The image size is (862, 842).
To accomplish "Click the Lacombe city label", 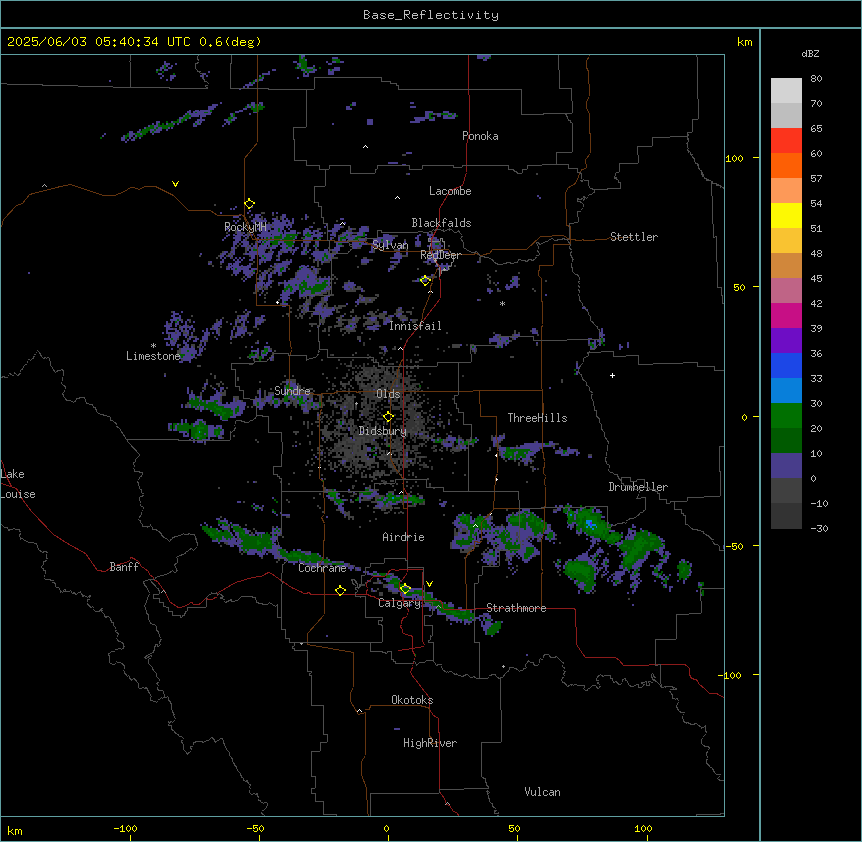I will pyautogui.click(x=450, y=191).
